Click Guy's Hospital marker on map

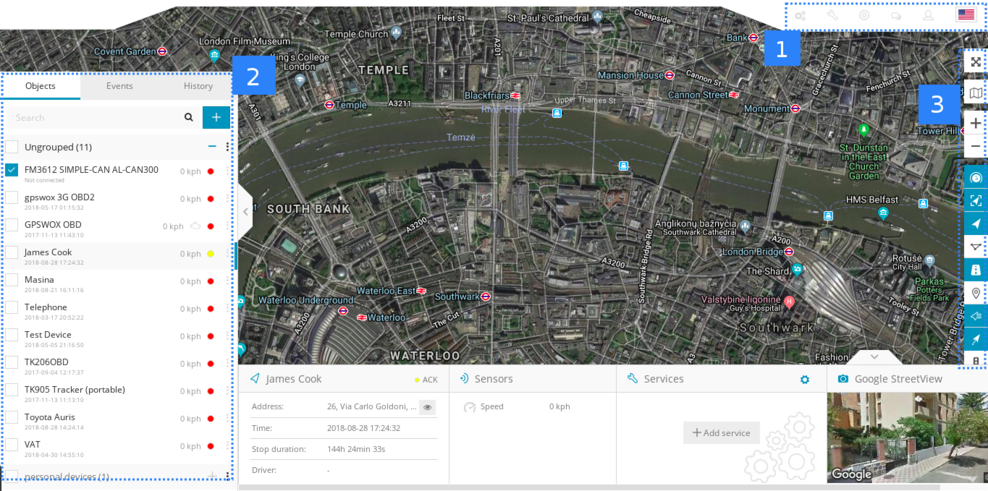click(789, 303)
